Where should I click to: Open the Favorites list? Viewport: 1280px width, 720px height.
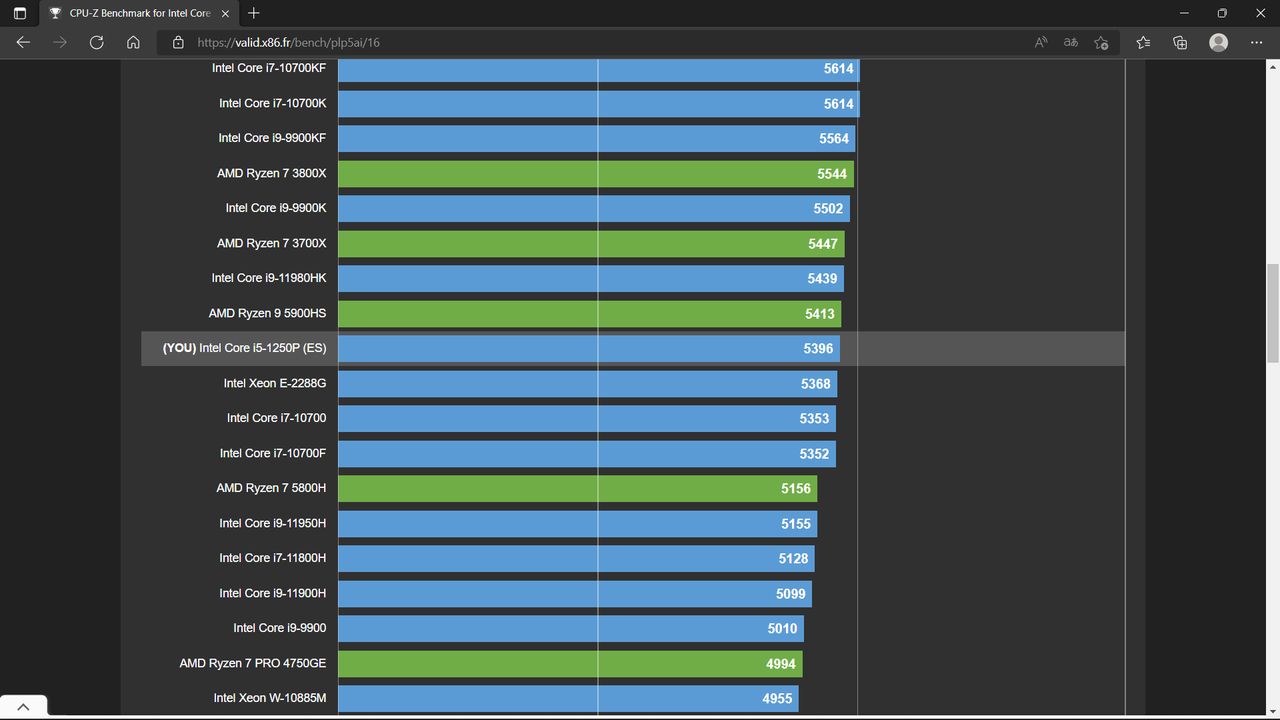pos(1143,42)
